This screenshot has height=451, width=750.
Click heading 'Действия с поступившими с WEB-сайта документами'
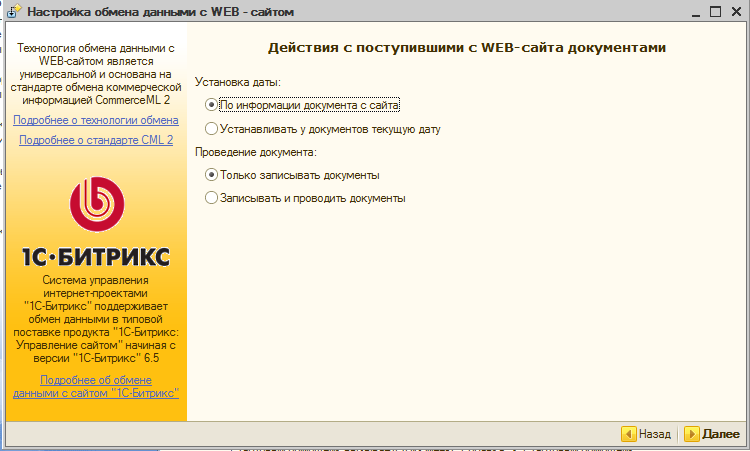click(x=467, y=48)
